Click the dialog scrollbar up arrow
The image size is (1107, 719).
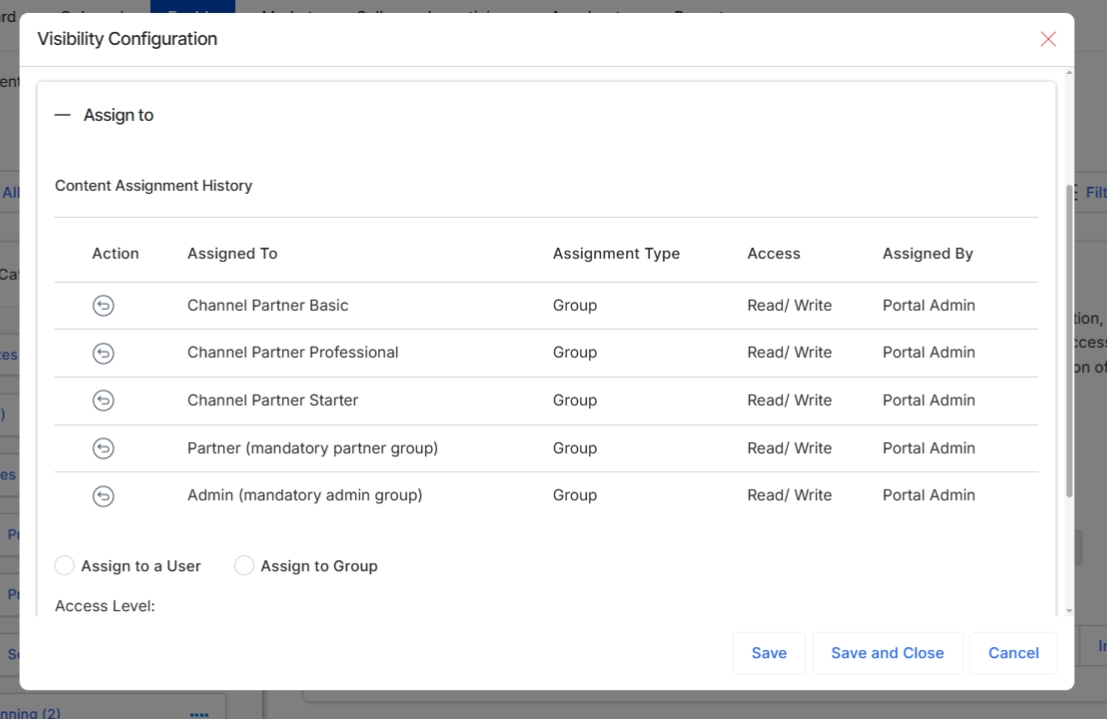pos(1069,73)
